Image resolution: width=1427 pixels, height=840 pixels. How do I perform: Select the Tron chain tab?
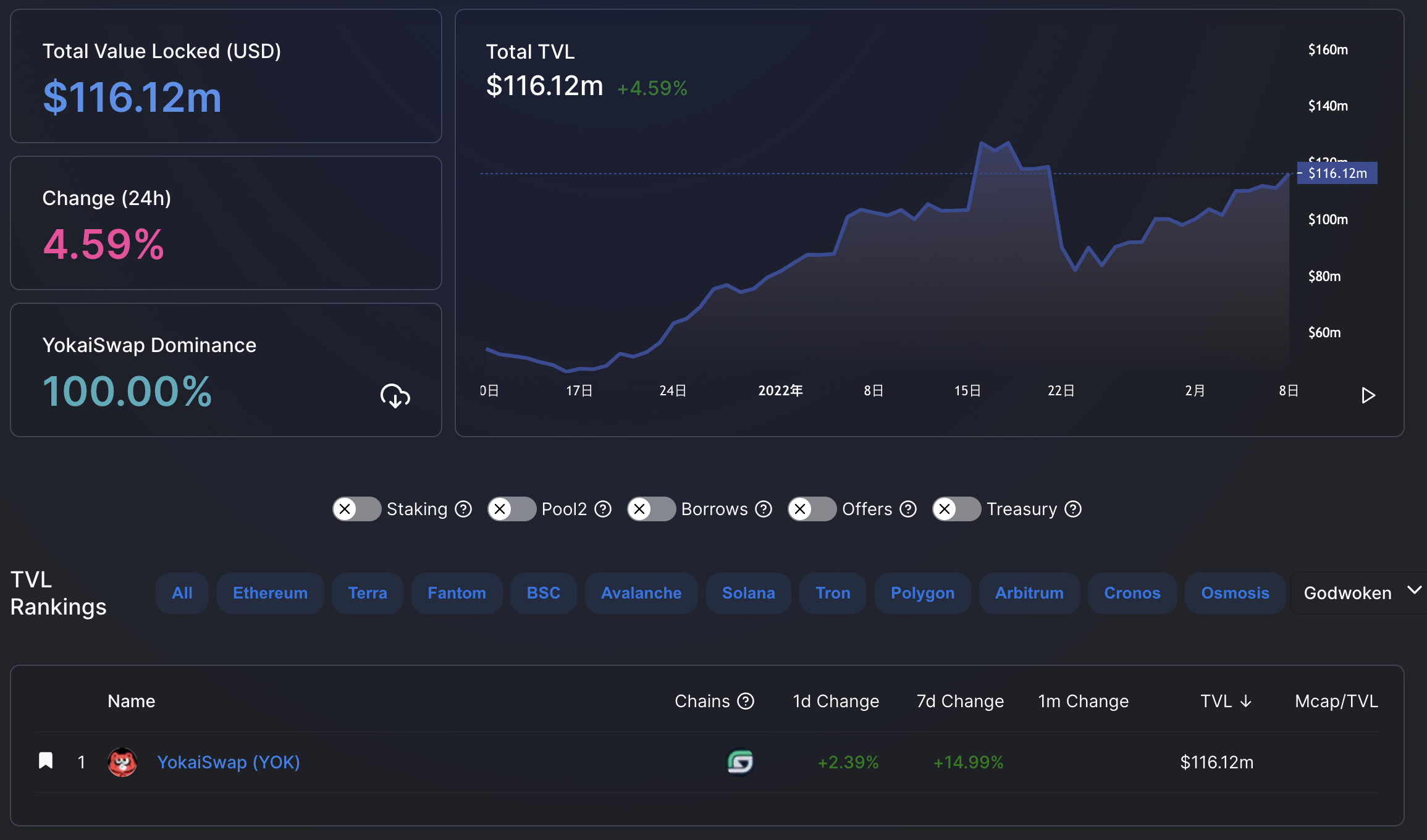(x=833, y=593)
